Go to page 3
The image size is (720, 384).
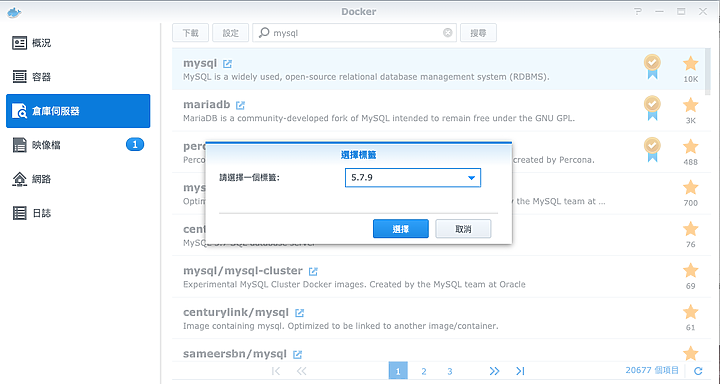coord(450,371)
